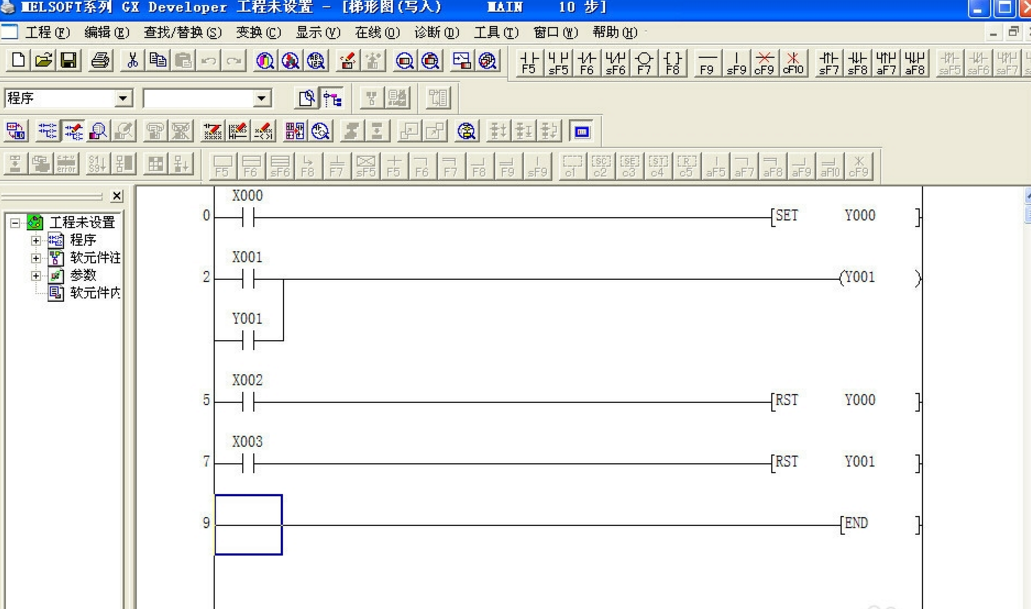Toggle the blue monitor window button
This screenshot has width=1031, height=609.
coord(582,131)
